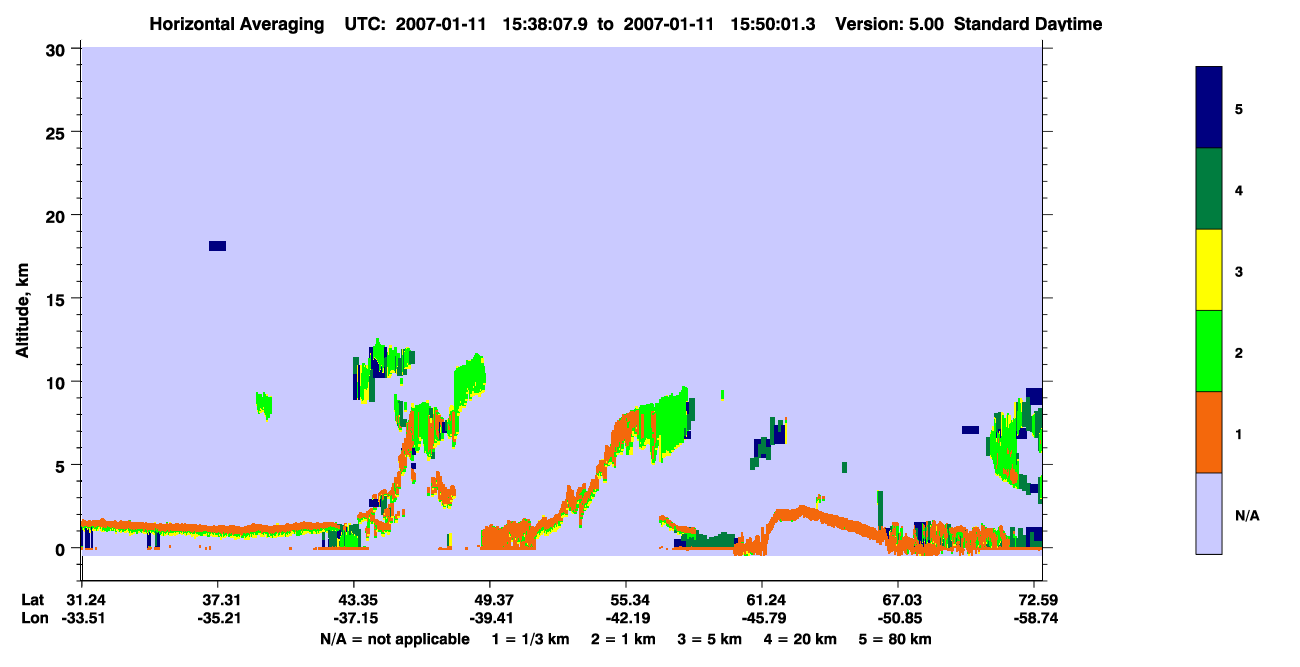This screenshot has width=1300, height=667.
Task: Click longitude value -58.74
Action: point(1034,618)
